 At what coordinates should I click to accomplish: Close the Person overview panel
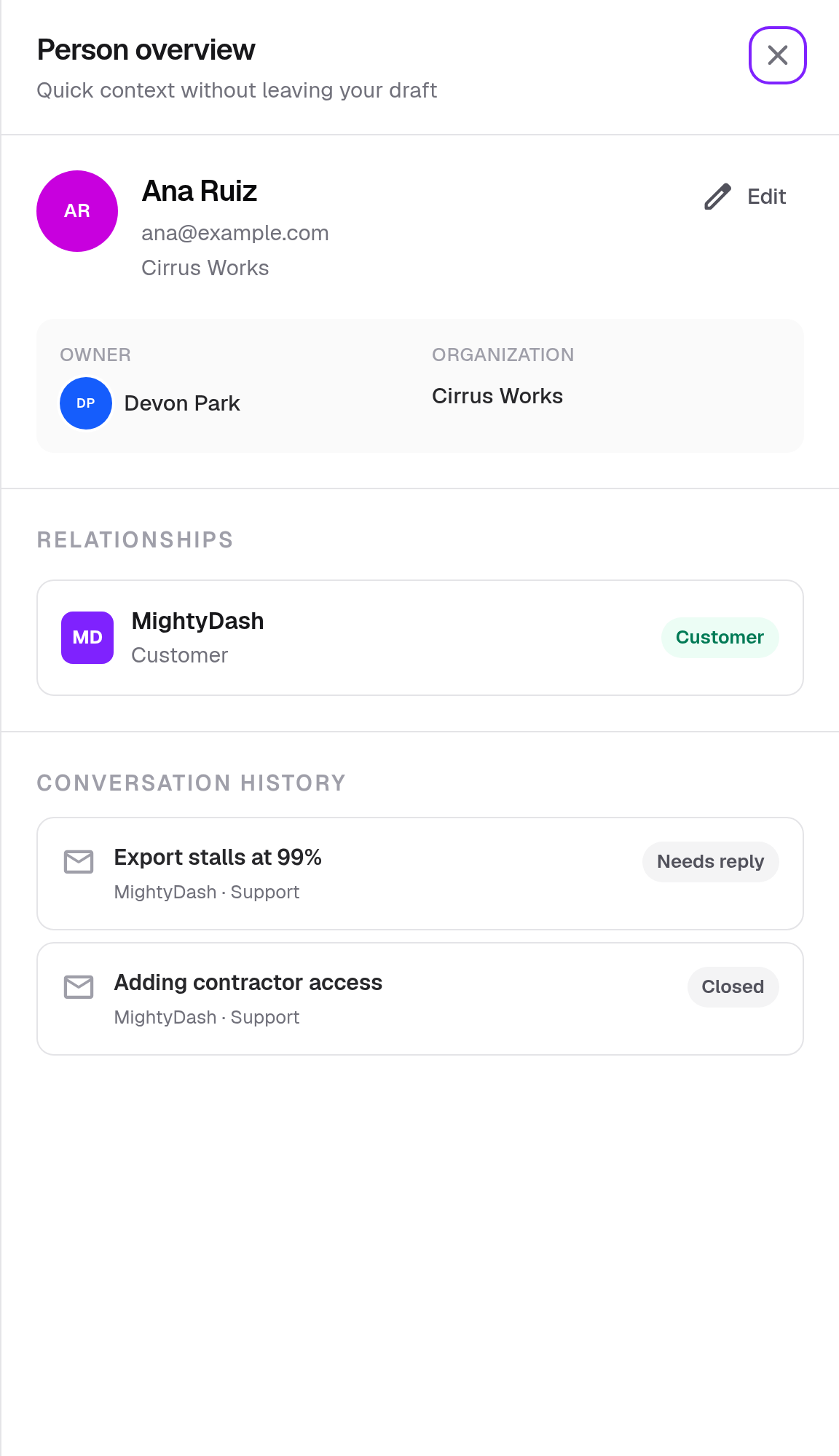coord(777,55)
